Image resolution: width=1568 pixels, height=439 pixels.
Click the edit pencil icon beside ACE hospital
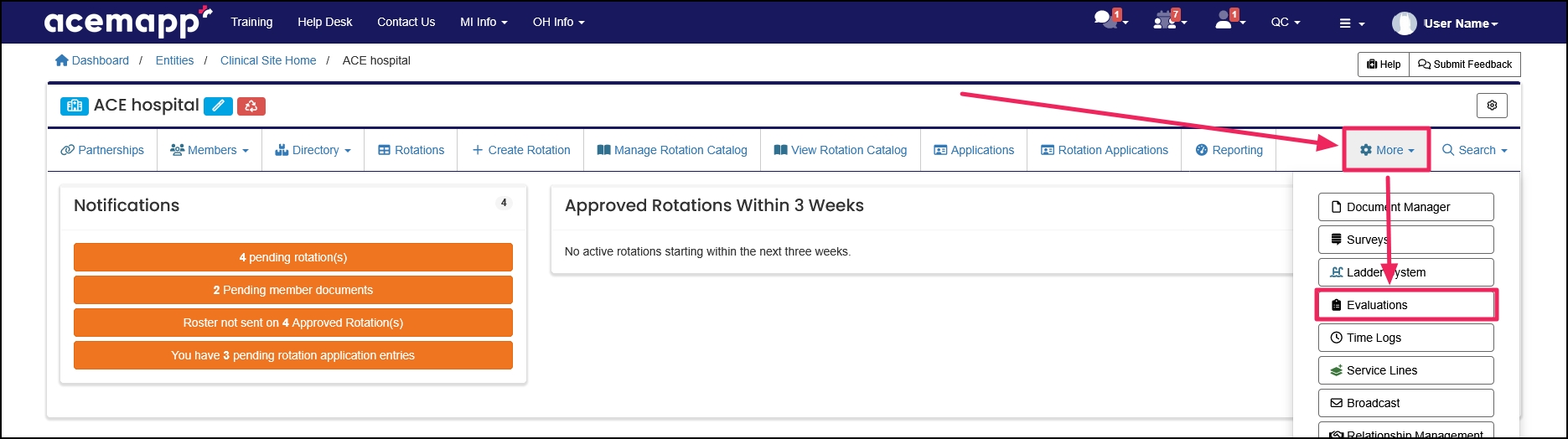click(218, 106)
